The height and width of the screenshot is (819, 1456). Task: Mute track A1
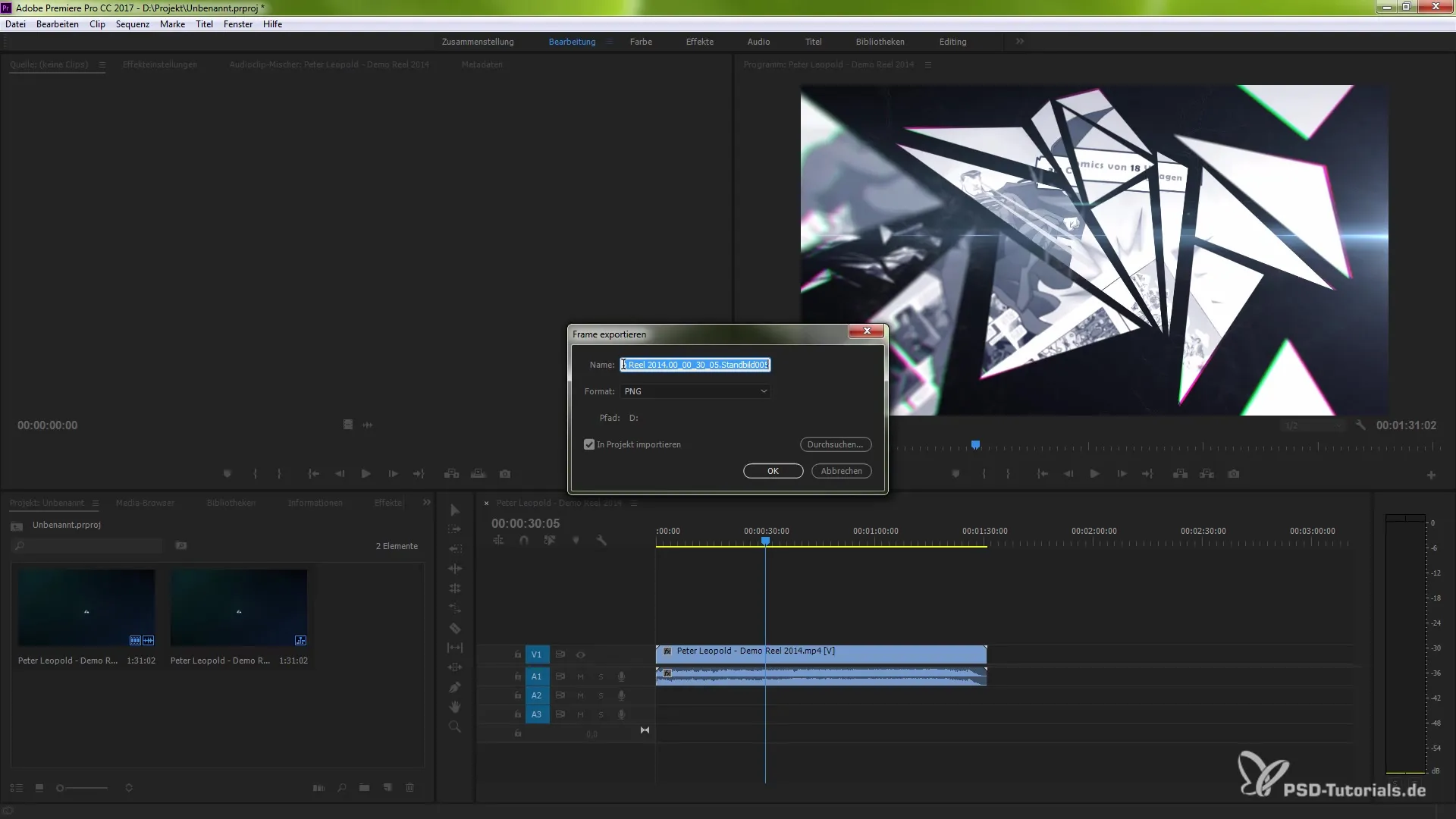coord(581,676)
